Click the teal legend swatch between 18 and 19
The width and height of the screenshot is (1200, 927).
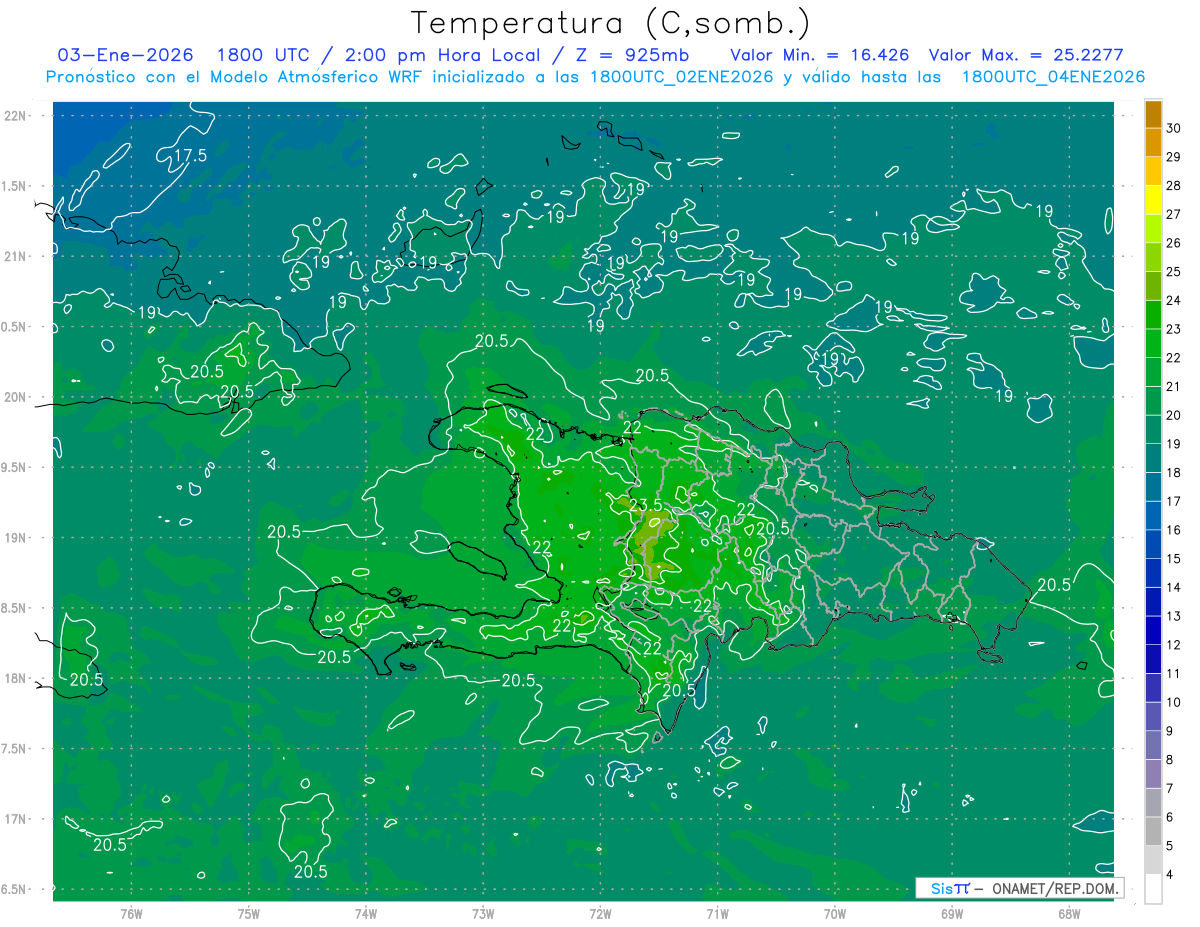(1153, 459)
